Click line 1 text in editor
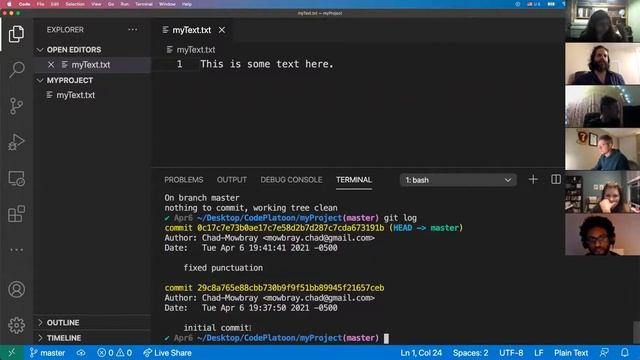 (x=267, y=64)
